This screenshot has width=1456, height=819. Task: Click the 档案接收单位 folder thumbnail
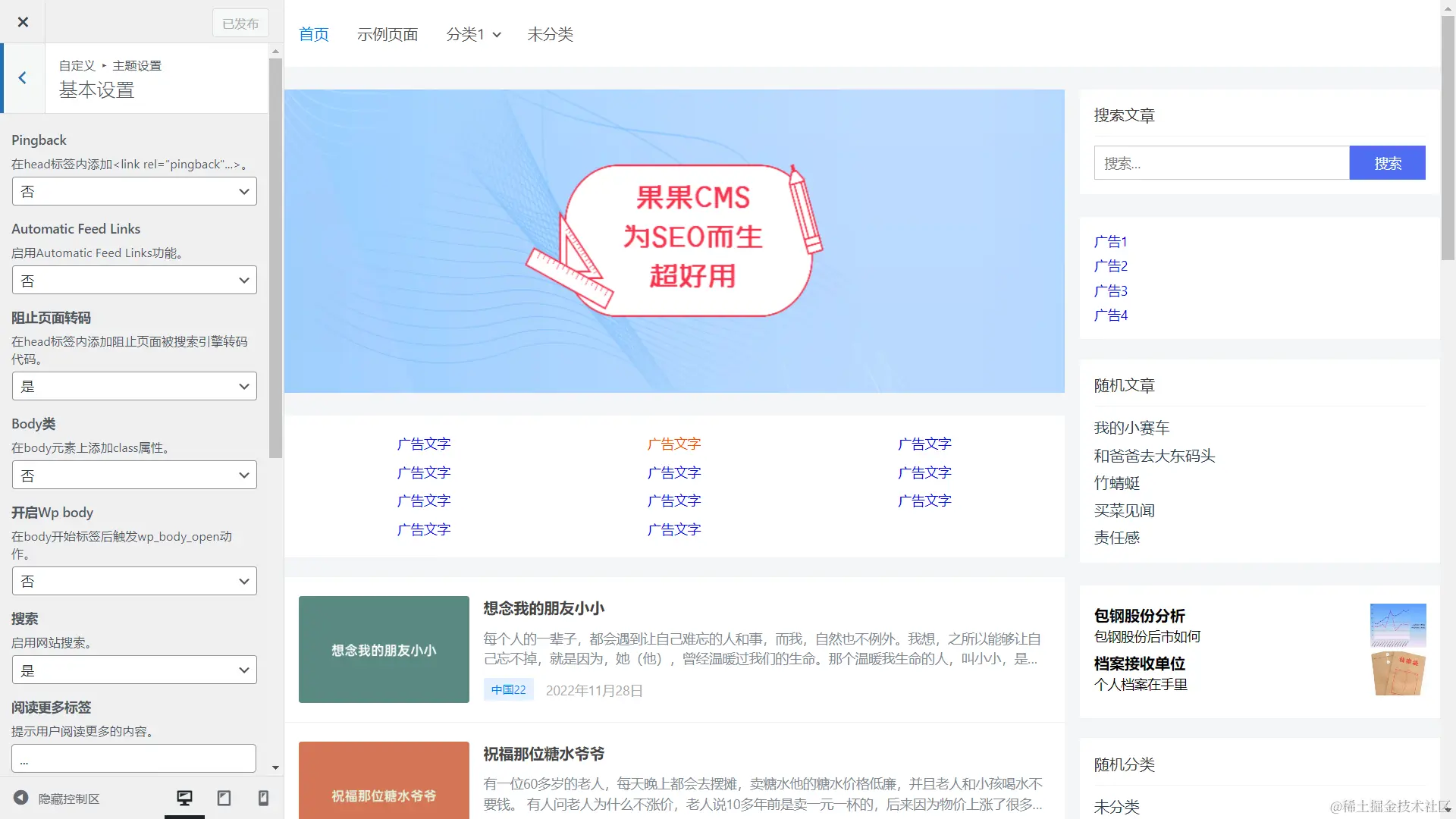pos(1398,673)
